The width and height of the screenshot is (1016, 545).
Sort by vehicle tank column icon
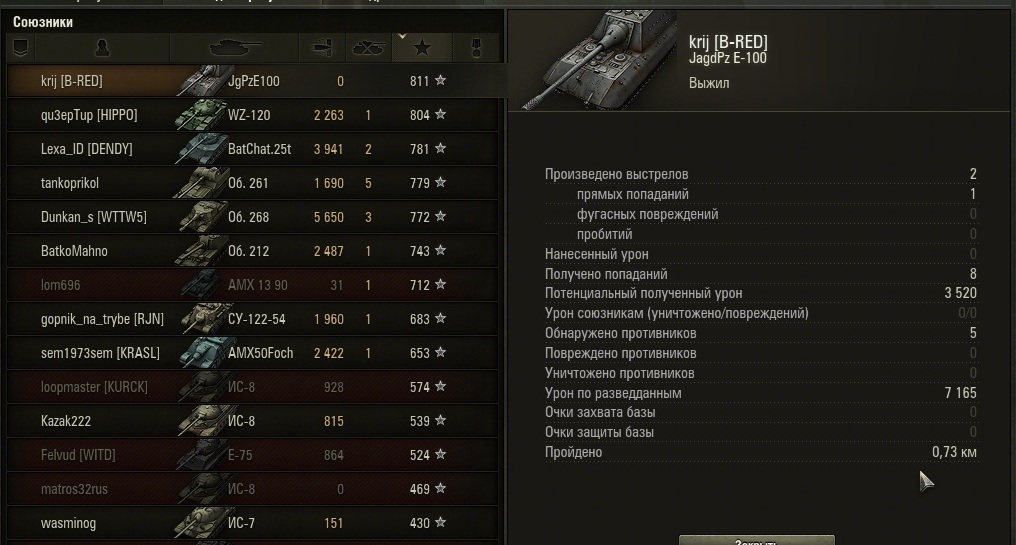(234, 48)
